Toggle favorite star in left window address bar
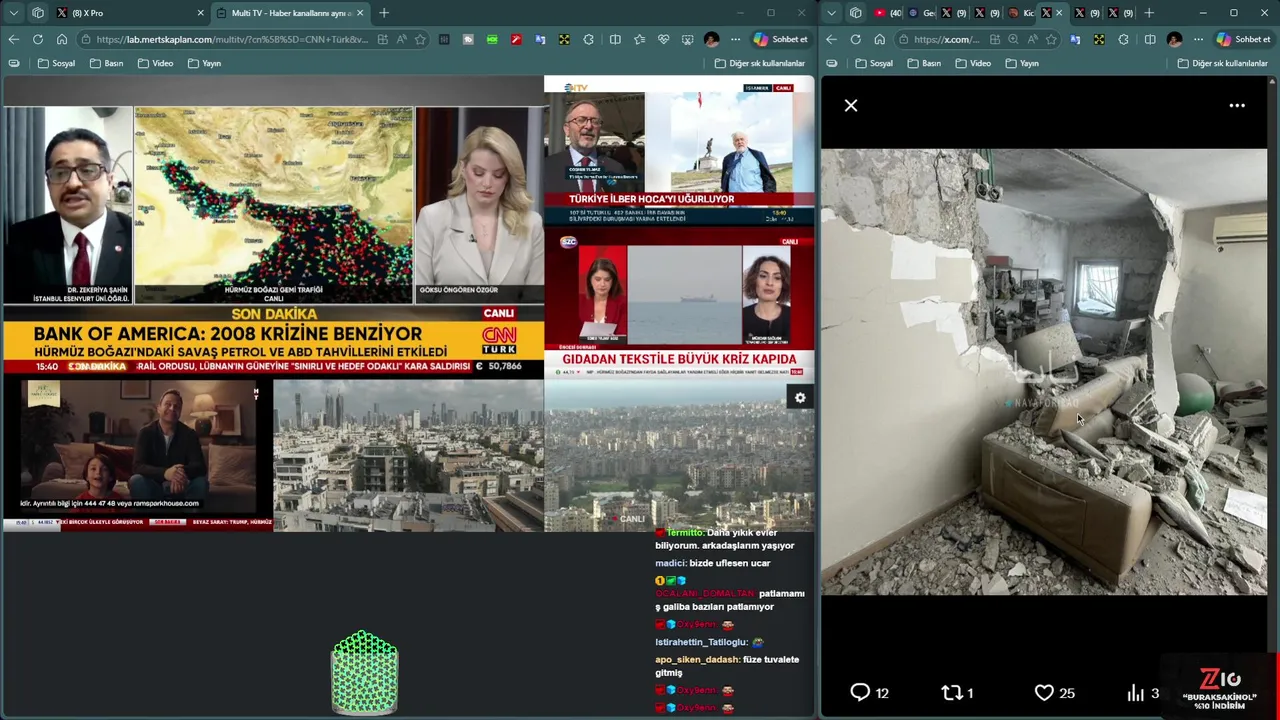The height and width of the screenshot is (720, 1280). click(421, 39)
